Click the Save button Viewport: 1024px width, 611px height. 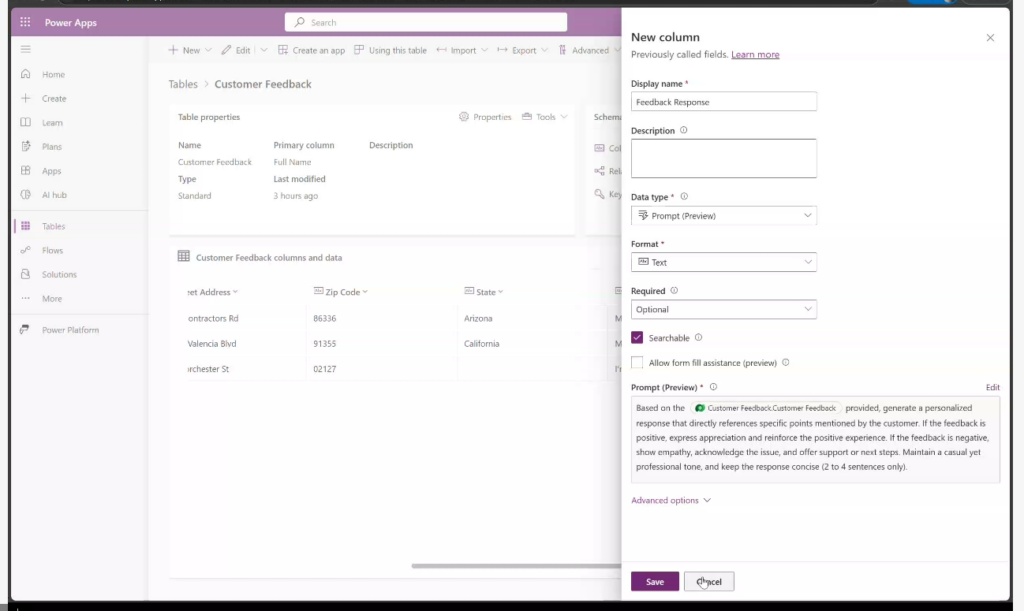click(654, 582)
